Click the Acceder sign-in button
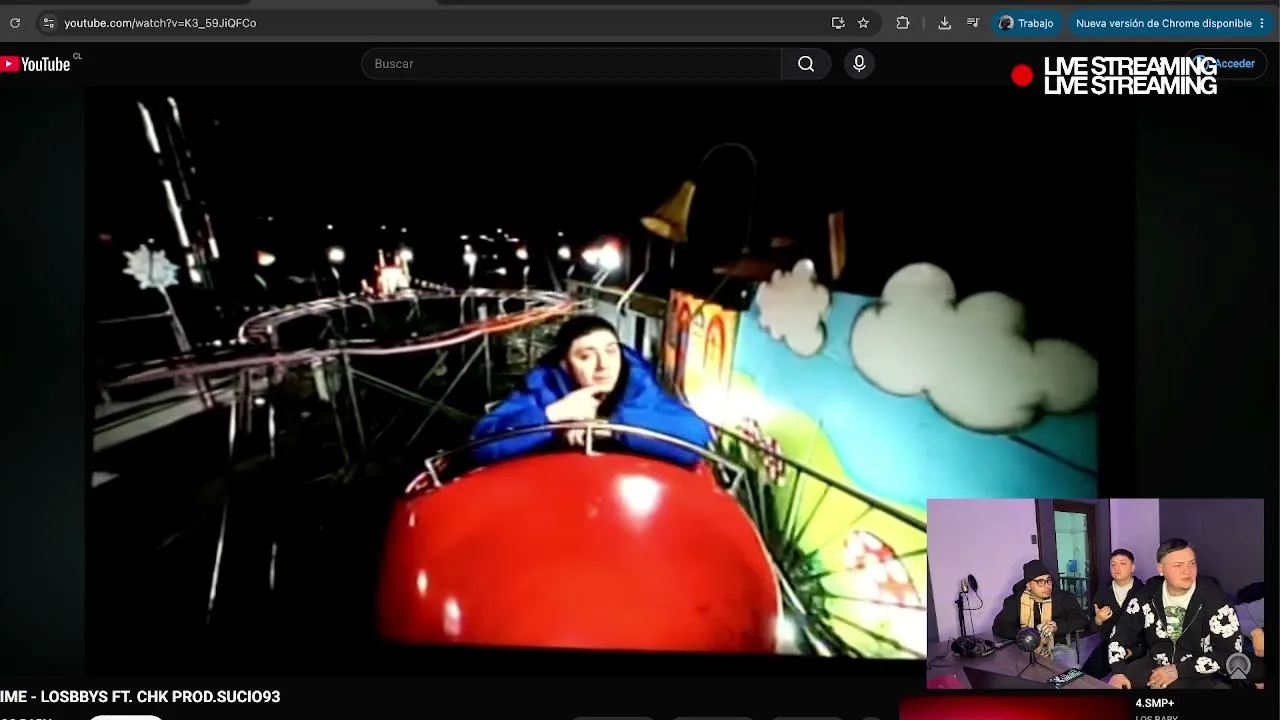The width and height of the screenshot is (1280, 720). (1227, 64)
